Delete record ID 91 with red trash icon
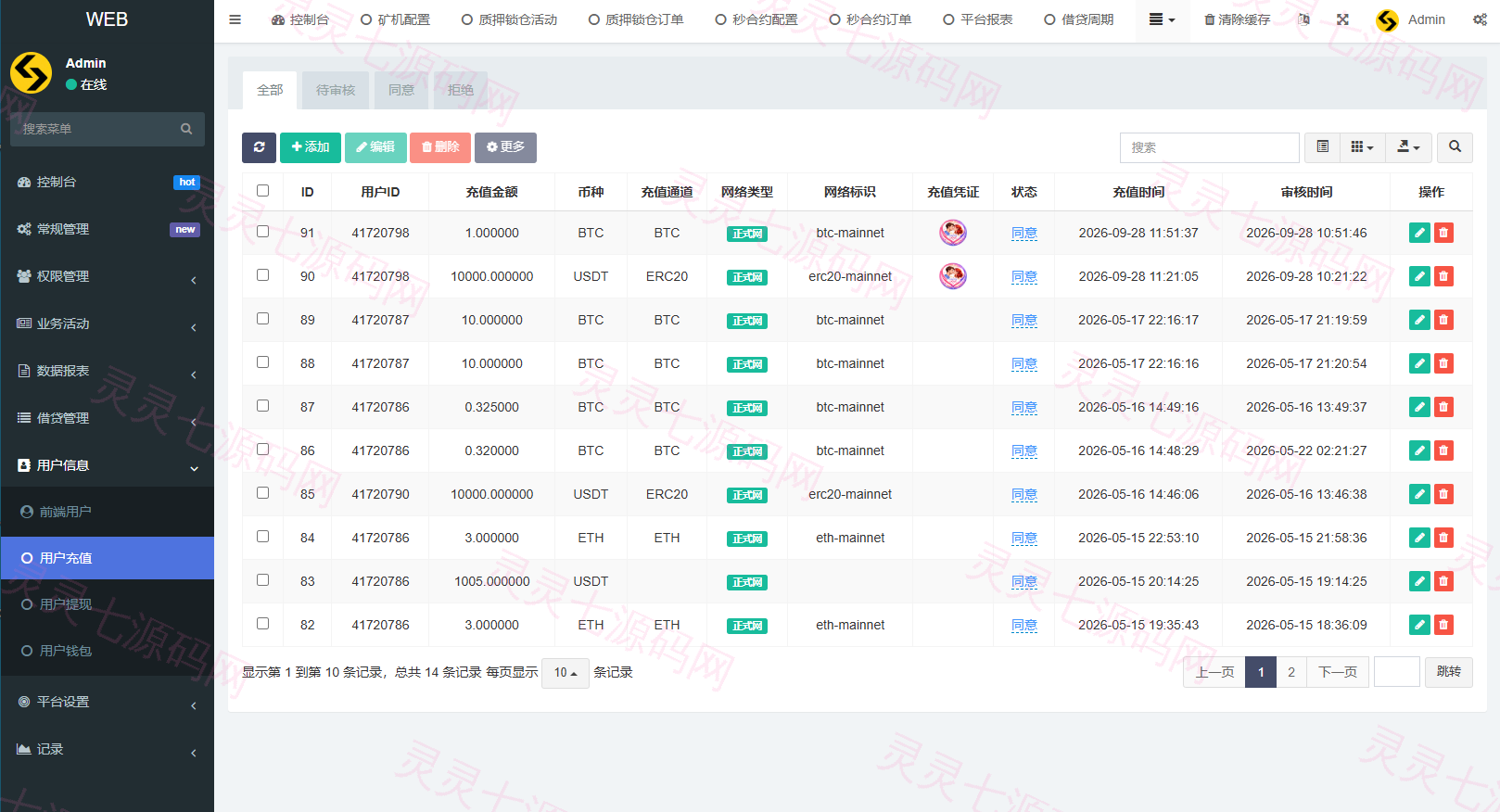Viewport: 1500px width, 812px height. tap(1443, 233)
